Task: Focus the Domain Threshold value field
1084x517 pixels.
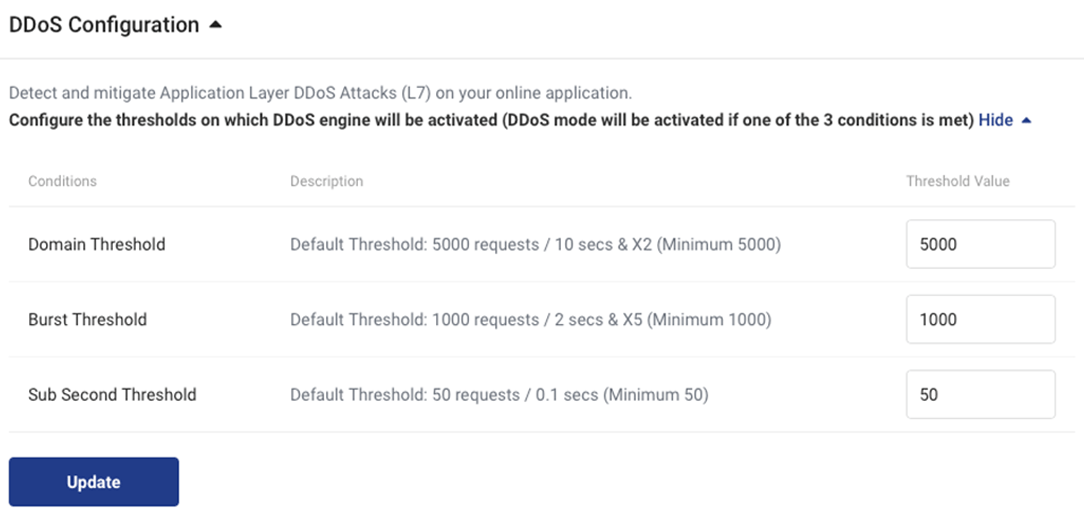Action: (x=980, y=244)
